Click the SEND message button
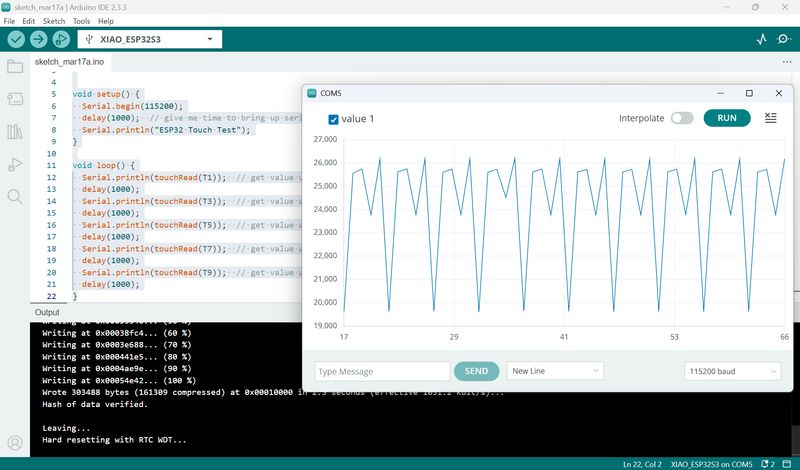 476,371
